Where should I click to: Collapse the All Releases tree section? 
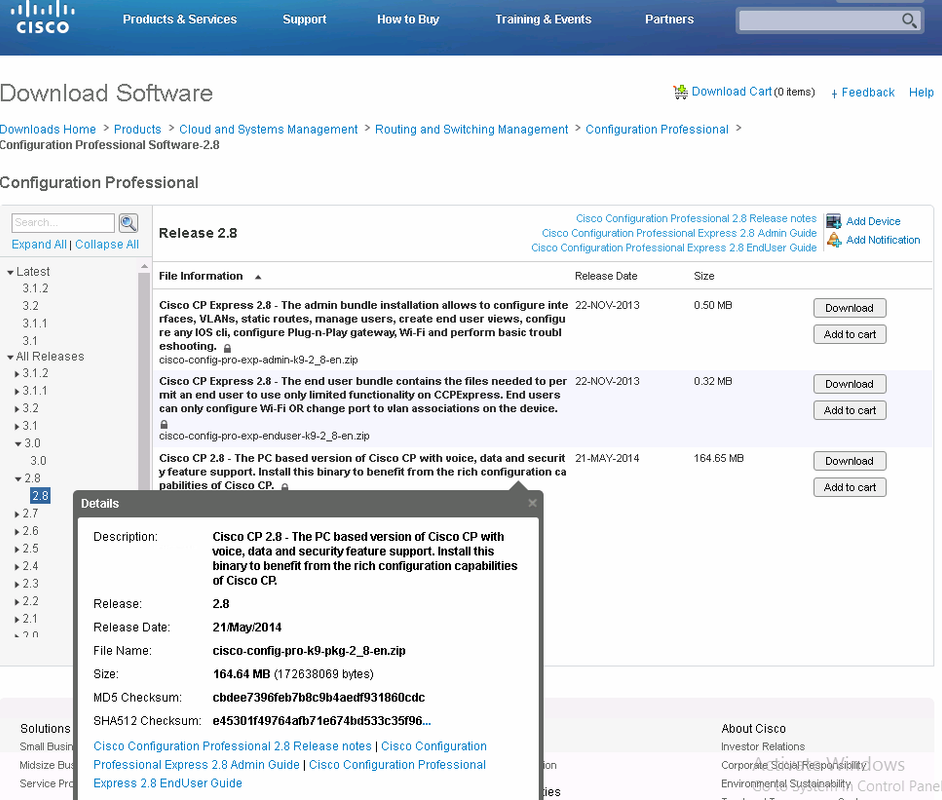tap(10, 357)
